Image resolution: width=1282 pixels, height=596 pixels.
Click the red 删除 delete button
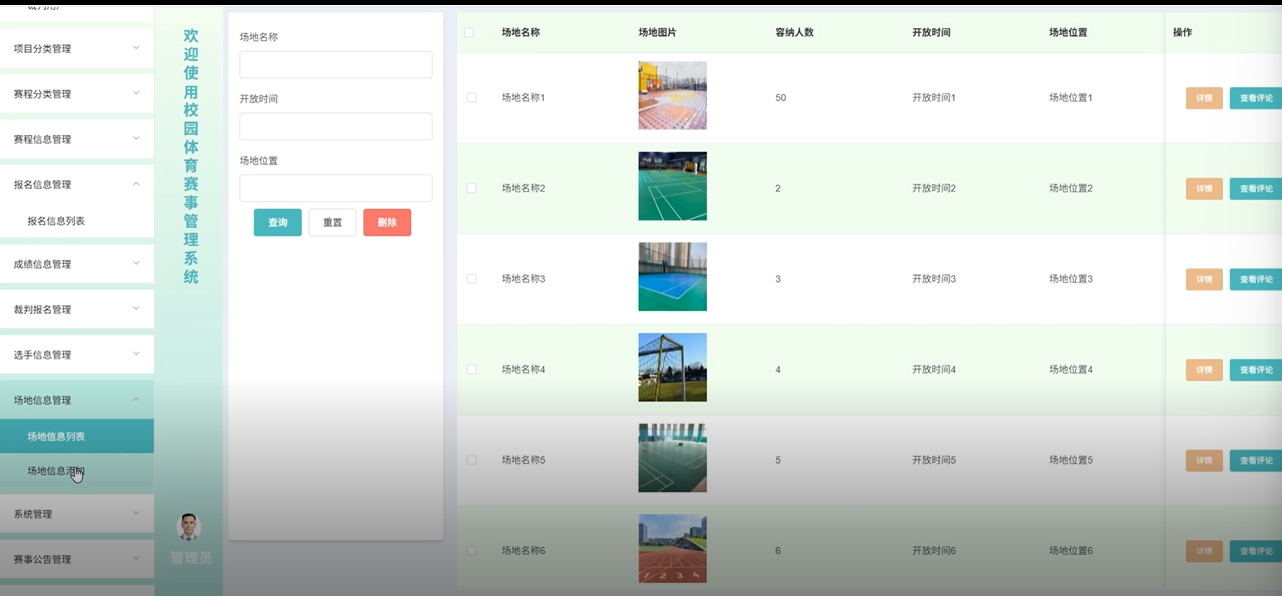point(387,222)
